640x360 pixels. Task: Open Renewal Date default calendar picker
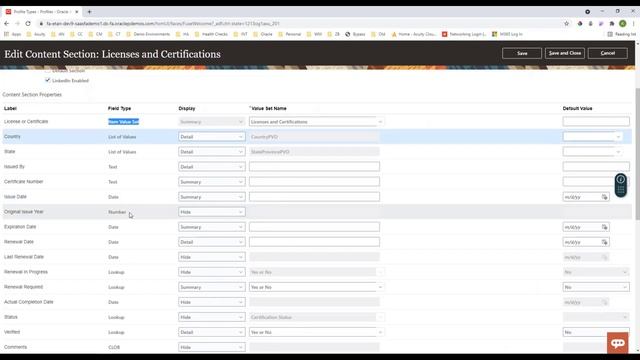click(604, 242)
